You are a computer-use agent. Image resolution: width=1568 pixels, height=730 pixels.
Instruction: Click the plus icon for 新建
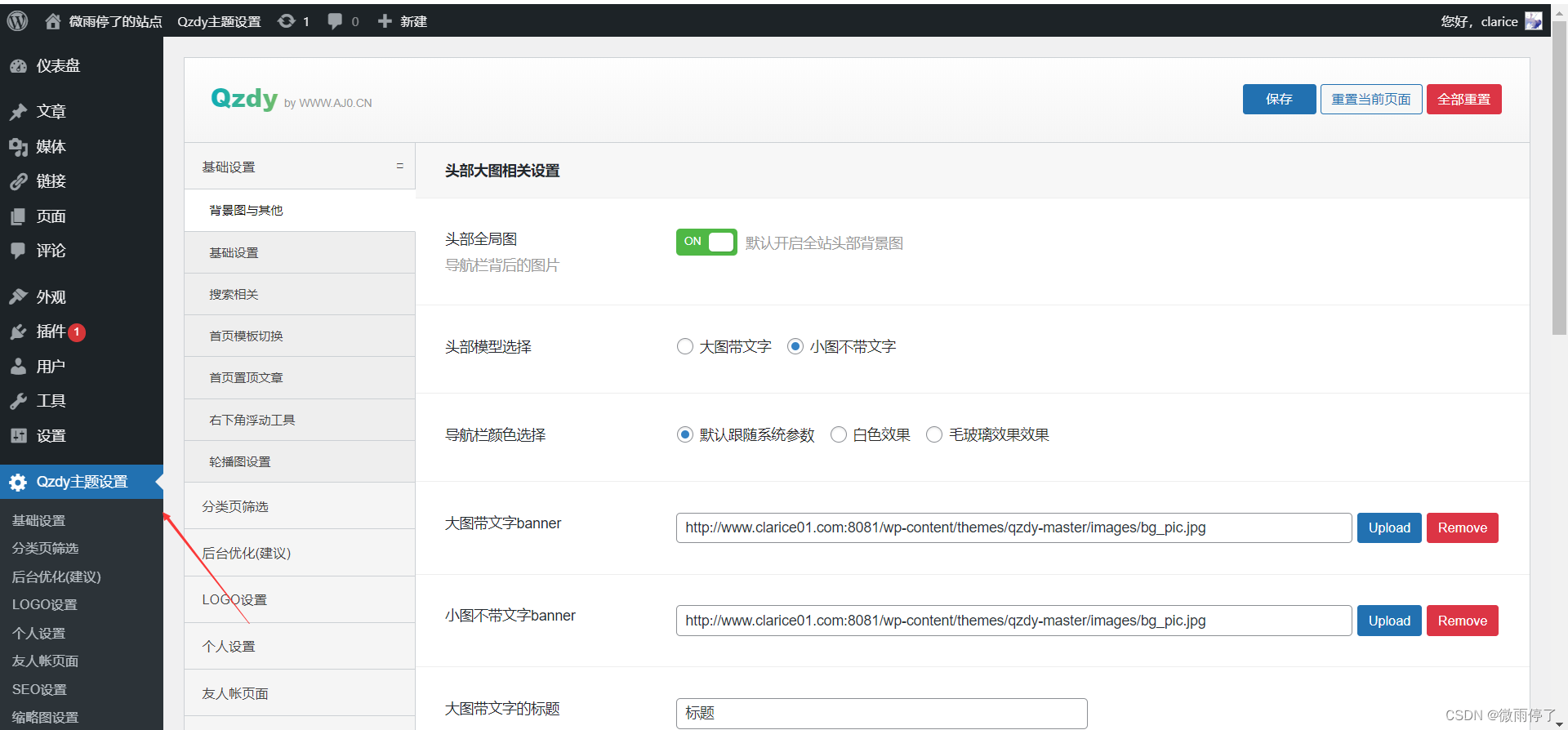(385, 21)
